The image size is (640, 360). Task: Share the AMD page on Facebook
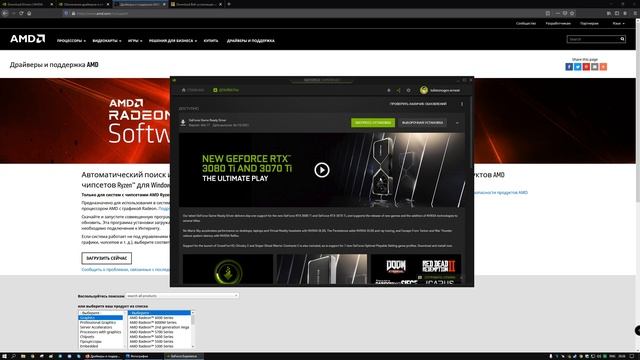pyautogui.click(x=569, y=67)
